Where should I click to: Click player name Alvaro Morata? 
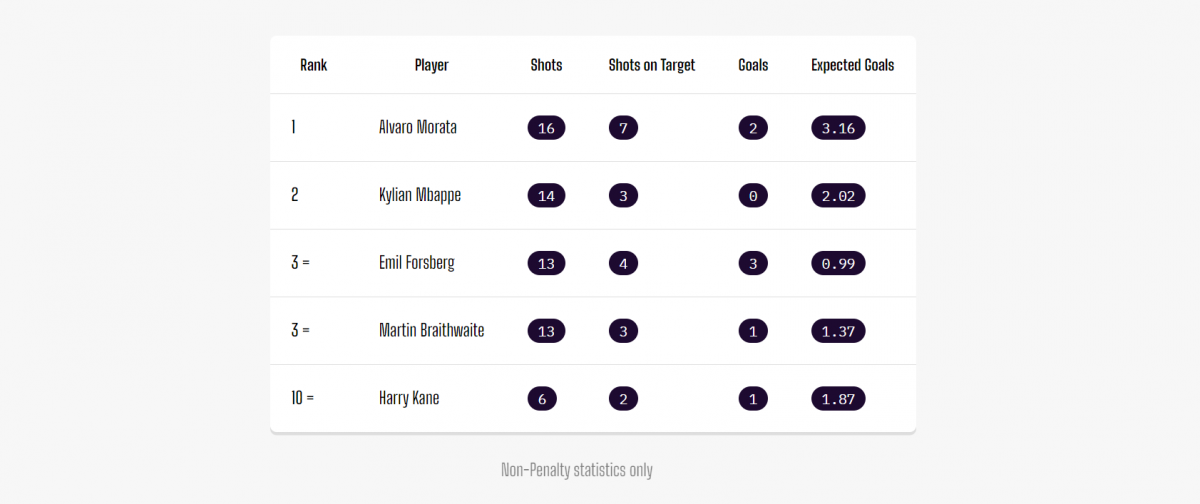click(418, 127)
